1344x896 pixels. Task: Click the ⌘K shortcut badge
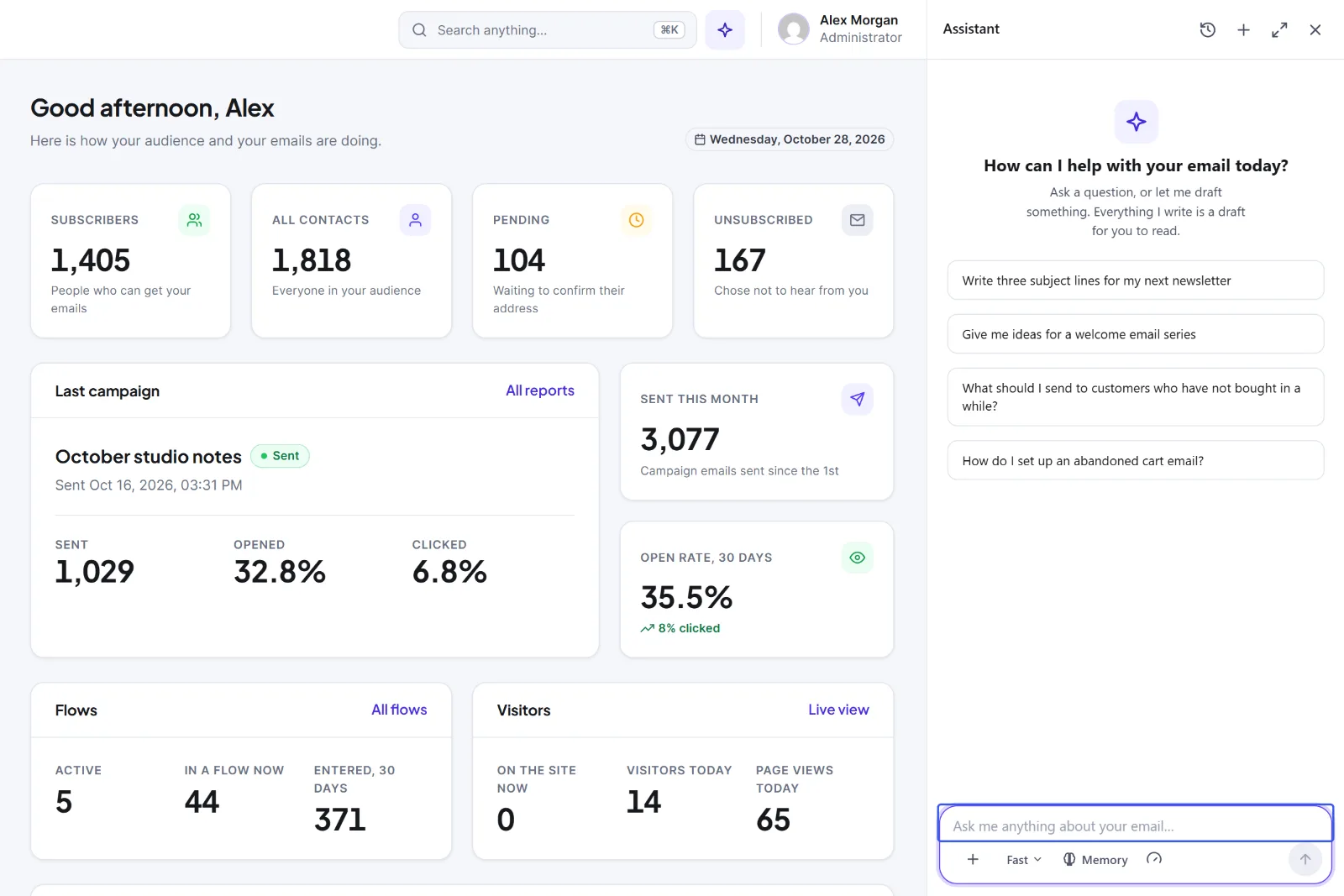669,30
